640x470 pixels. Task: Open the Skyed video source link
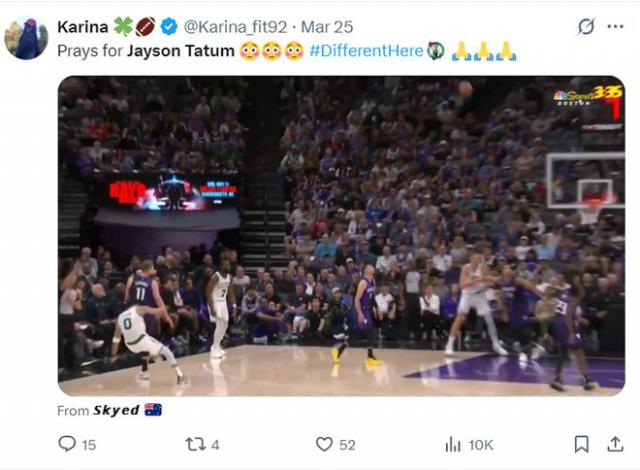pyautogui.click(x=116, y=410)
